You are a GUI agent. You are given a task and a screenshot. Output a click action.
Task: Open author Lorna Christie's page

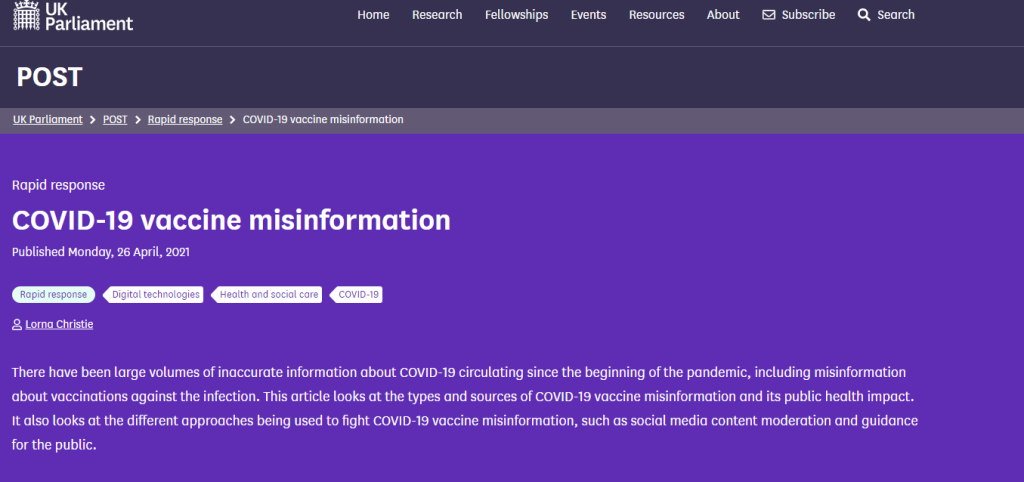click(59, 325)
